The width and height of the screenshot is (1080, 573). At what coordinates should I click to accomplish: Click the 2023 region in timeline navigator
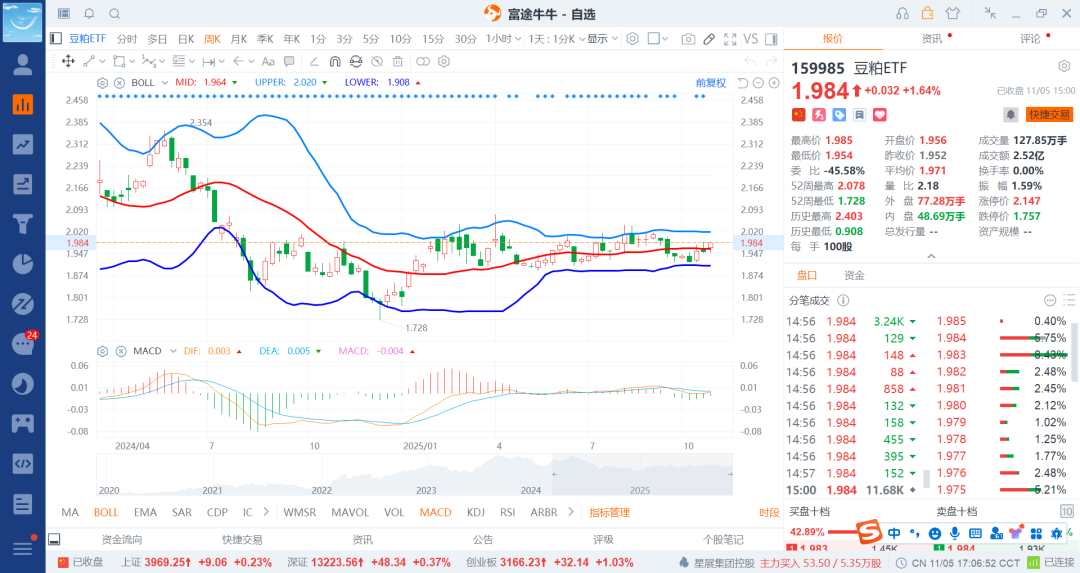tap(426, 490)
